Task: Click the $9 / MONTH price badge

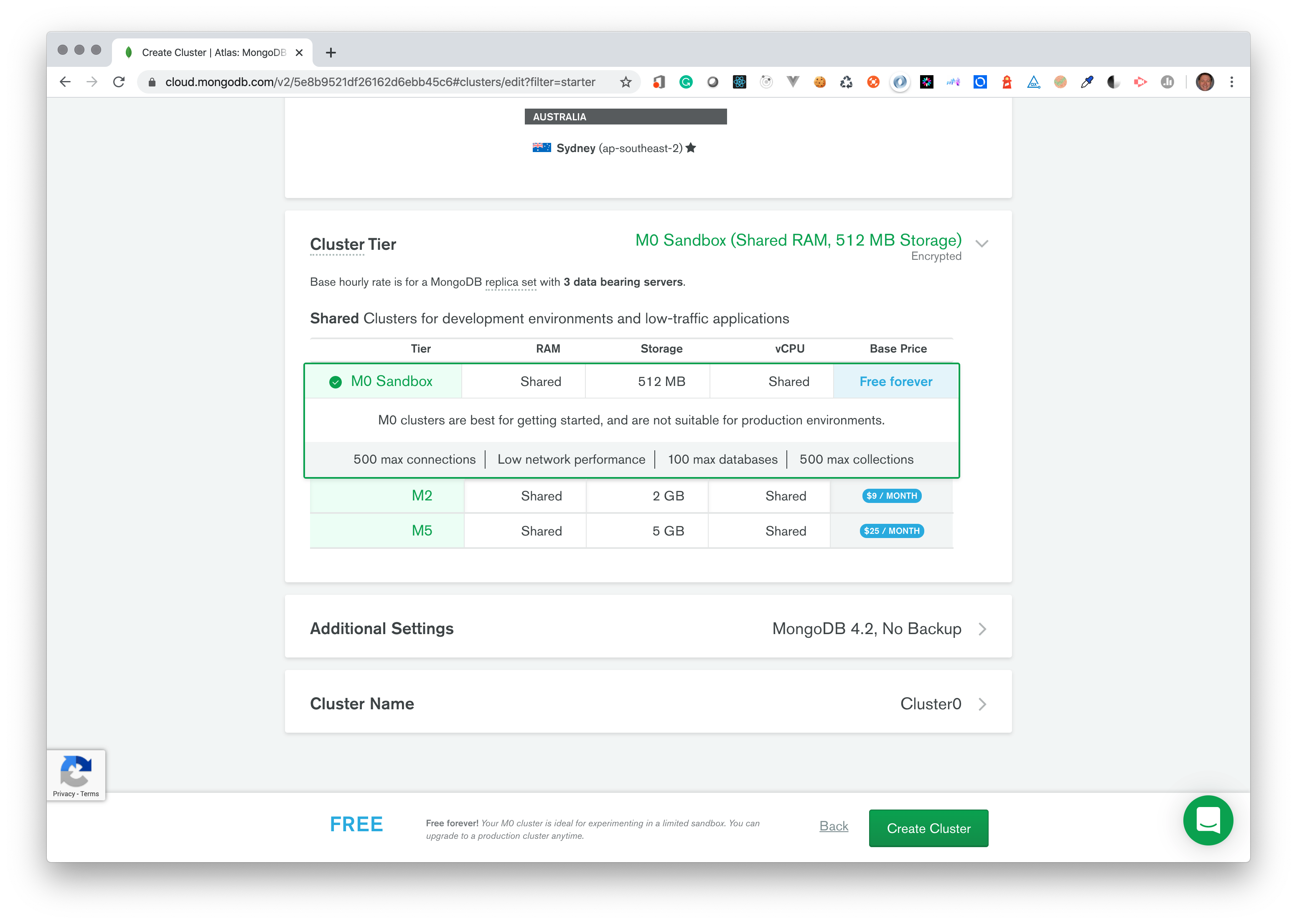Action: pyautogui.click(x=892, y=495)
